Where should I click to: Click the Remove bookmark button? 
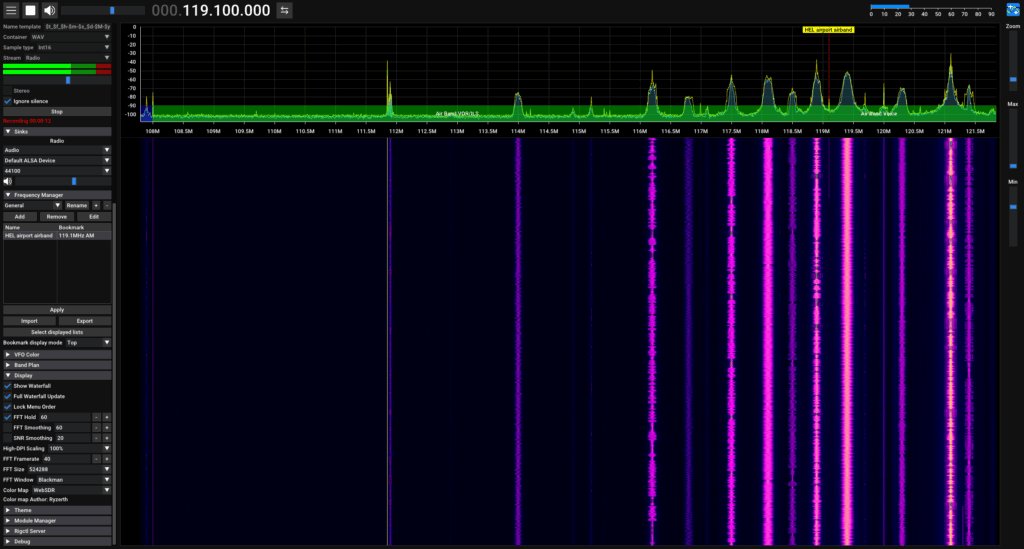pyautogui.click(x=57, y=217)
